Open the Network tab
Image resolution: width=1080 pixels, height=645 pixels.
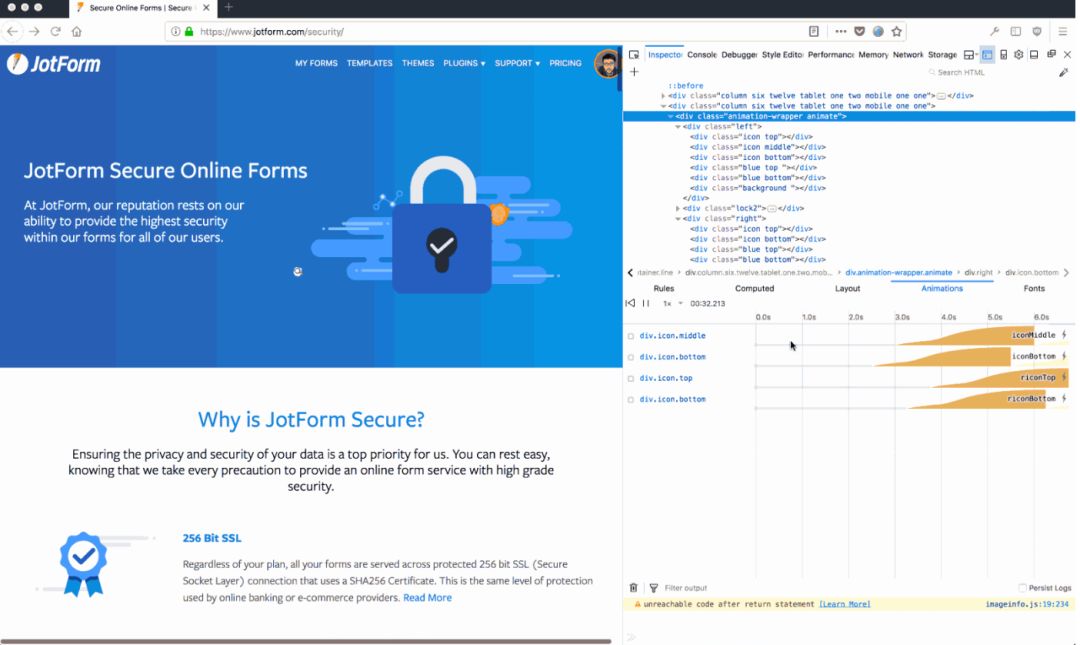click(x=908, y=54)
